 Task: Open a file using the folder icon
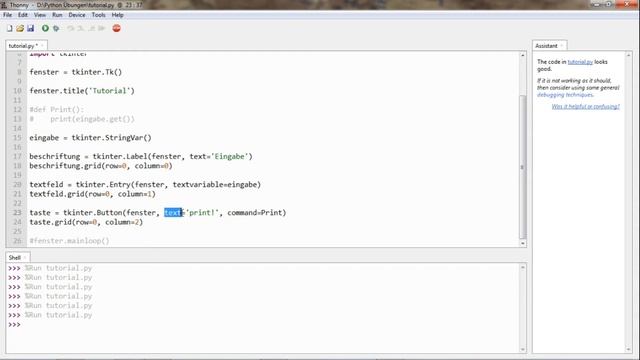point(20,28)
